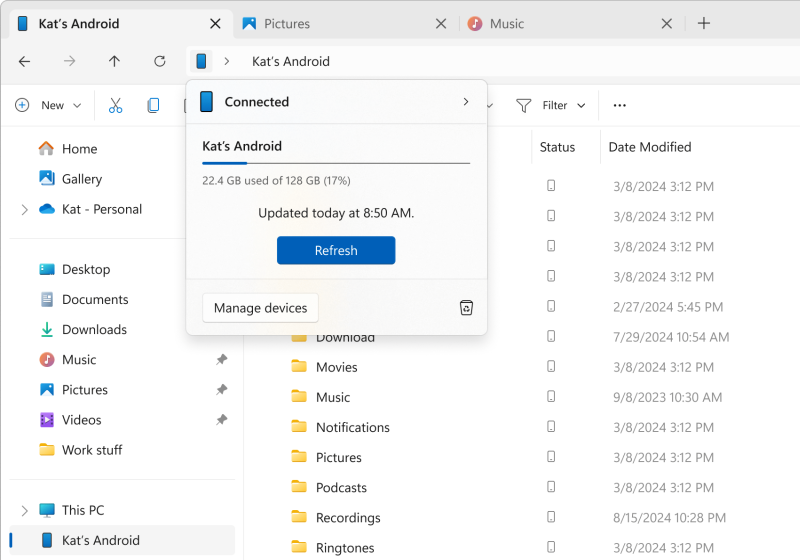
Task: Cut selection with the scissors icon
Action: pyautogui.click(x=115, y=105)
